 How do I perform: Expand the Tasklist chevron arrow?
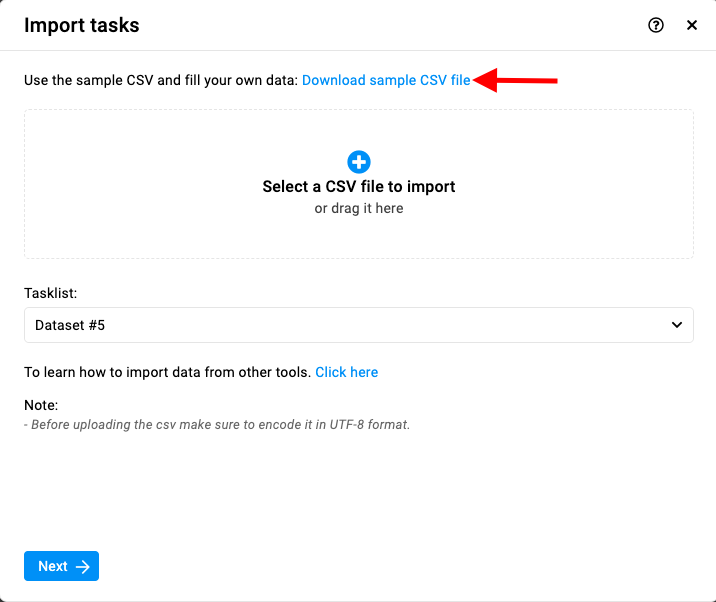click(x=677, y=325)
